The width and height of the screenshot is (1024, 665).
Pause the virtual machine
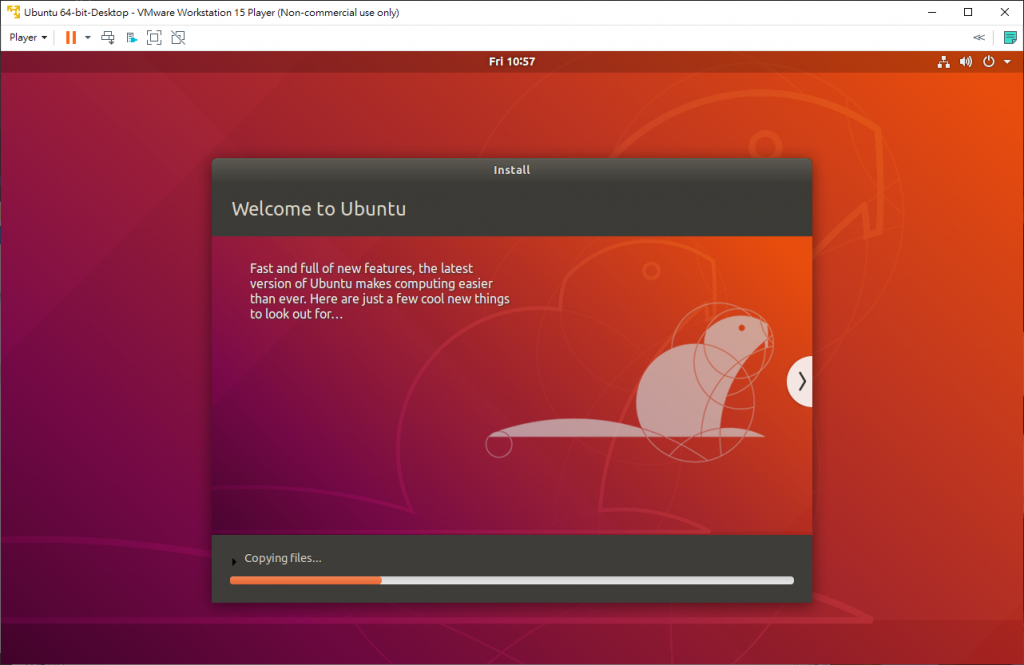point(71,37)
